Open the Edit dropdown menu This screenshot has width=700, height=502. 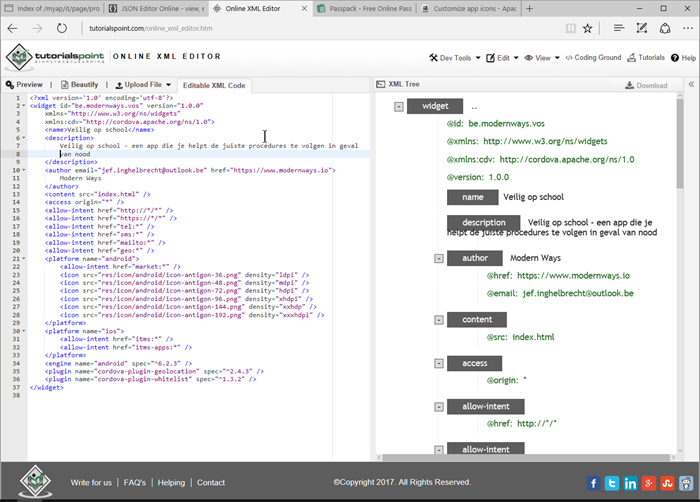tap(502, 58)
